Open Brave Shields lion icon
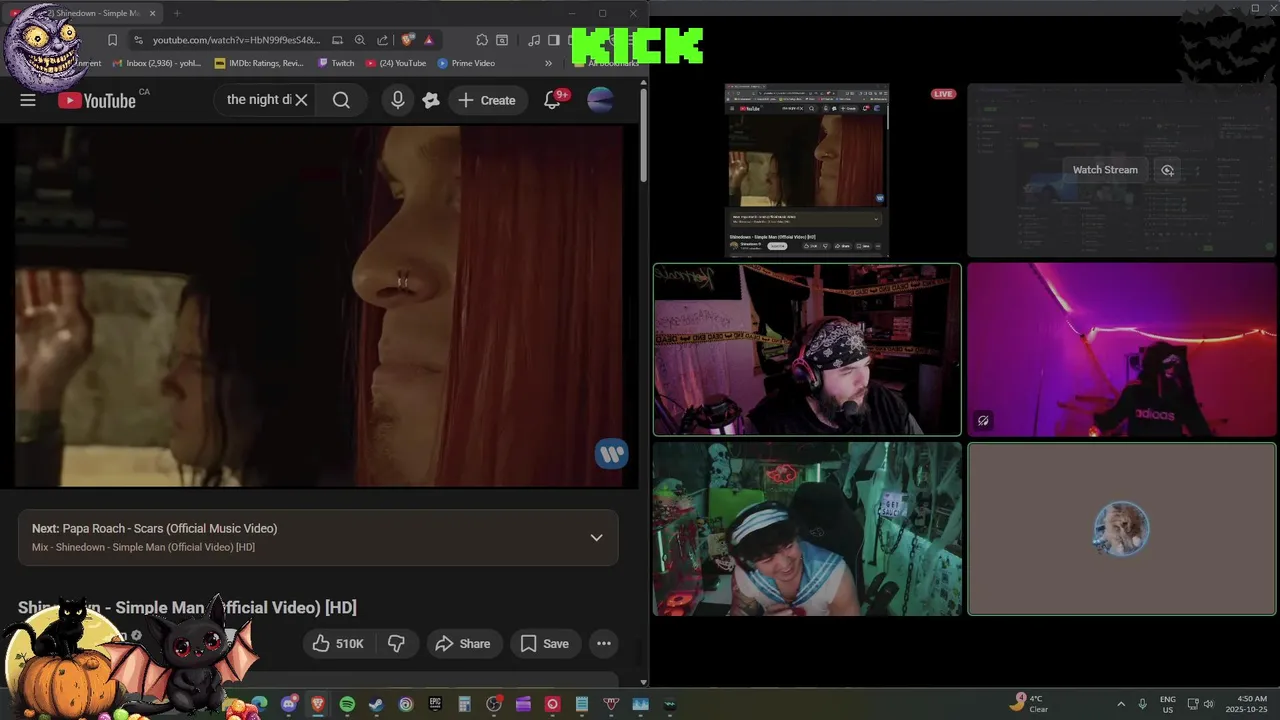The height and width of the screenshot is (720, 1280). point(407,40)
